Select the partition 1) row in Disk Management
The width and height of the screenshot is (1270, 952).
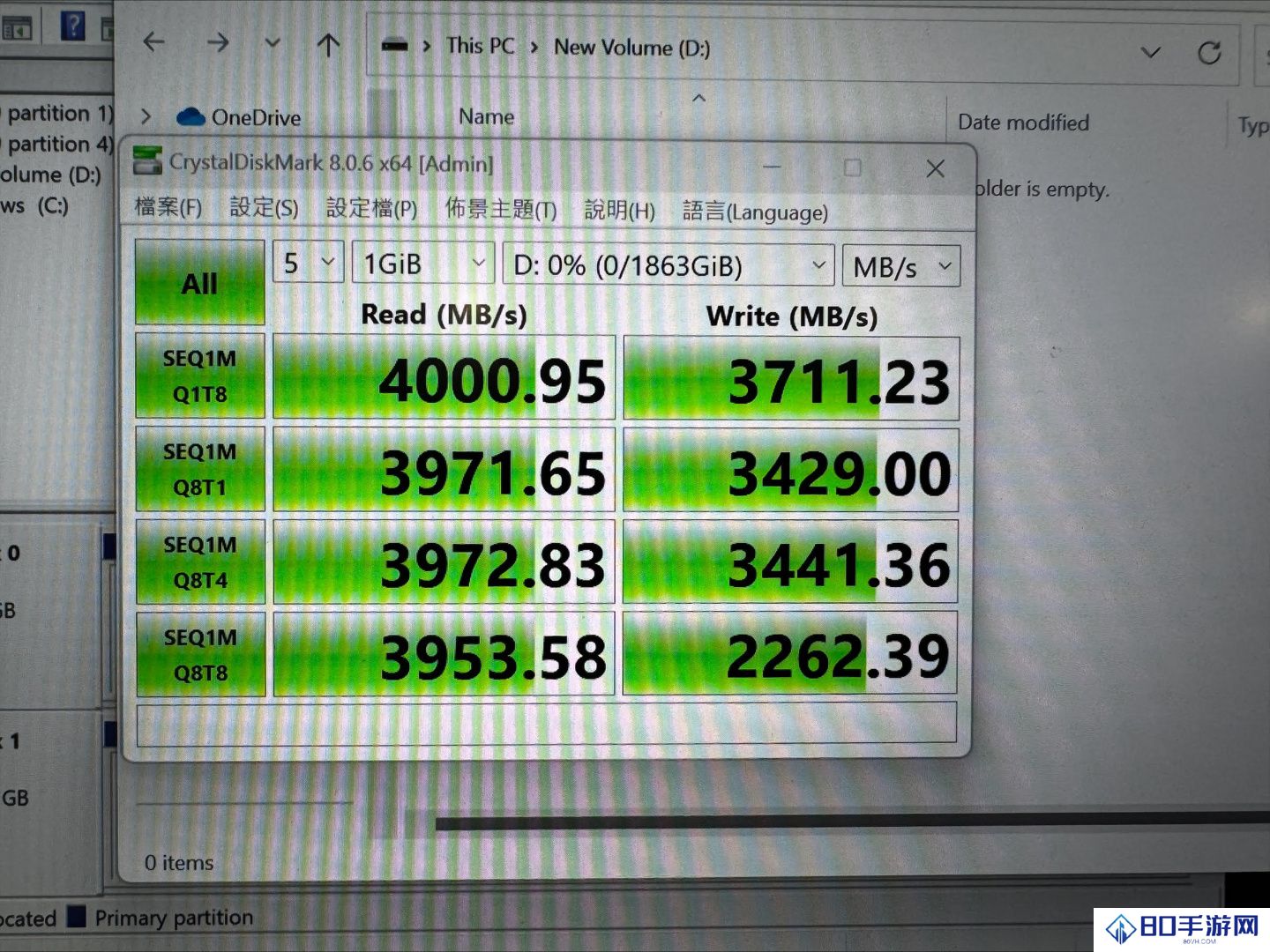(56, 113)
